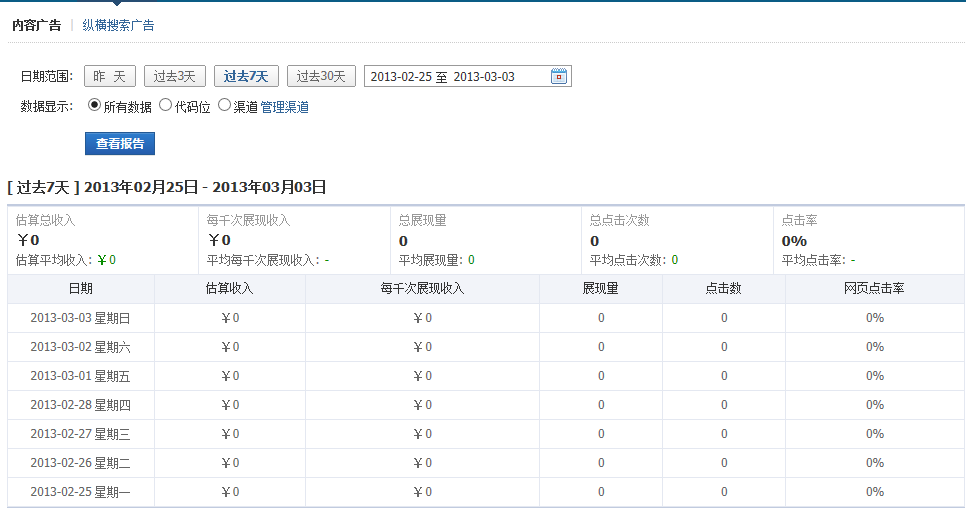The height and width of the screenshot is (510, 966).
Task: Select the 2013-03-01 星期五 row date
Action: (80, 376)
